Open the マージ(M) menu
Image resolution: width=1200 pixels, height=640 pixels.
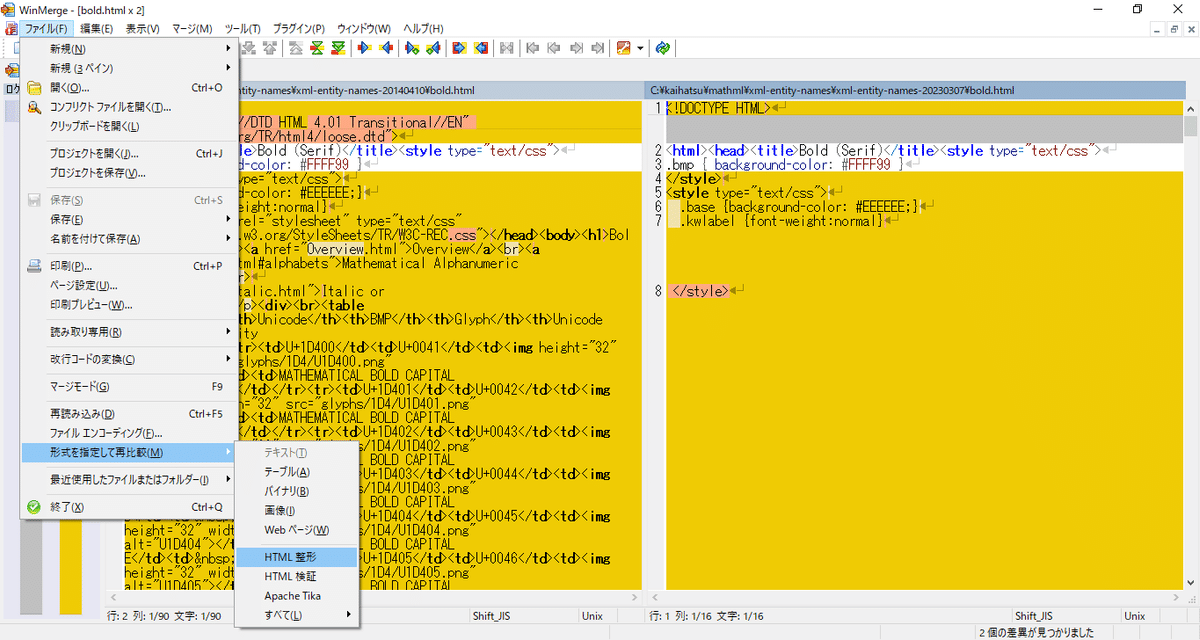tap(192, 29)
